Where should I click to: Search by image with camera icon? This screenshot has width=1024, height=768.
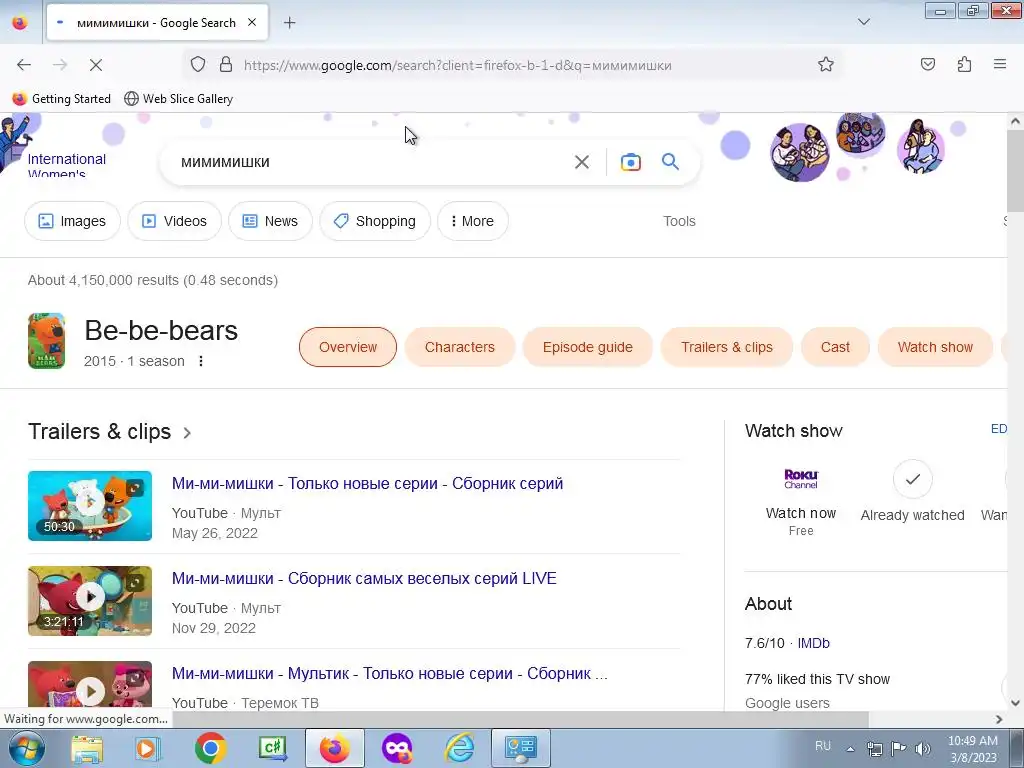(x=630, y=162)
